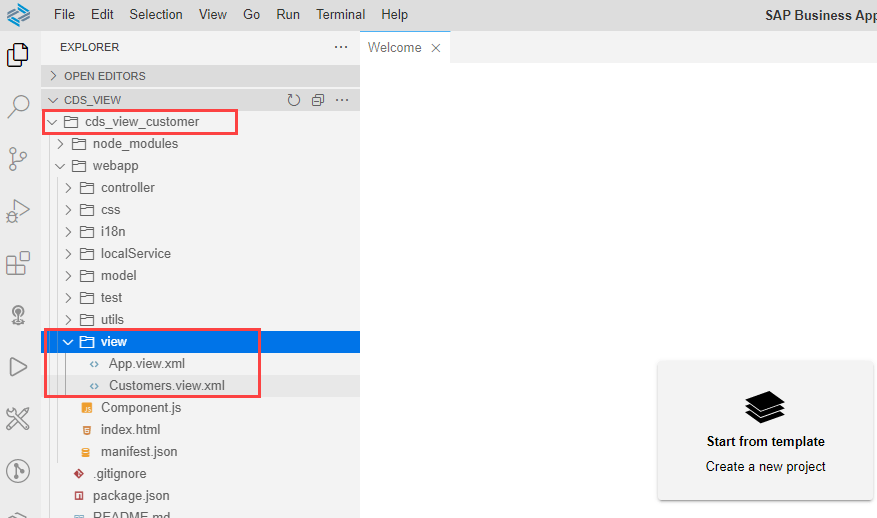The height and width of the screenshot is (518, 877).
Task: Open the App.view.xml file
Action: click(x=146, y=364)
